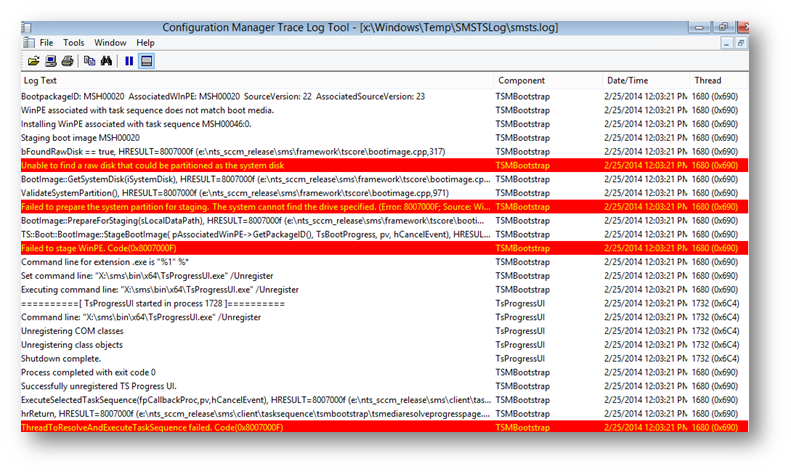Select the 'bFoundRawDisk == true' log line
The height and width of the screenshot is (474, 791).
(x=385, y=151)
